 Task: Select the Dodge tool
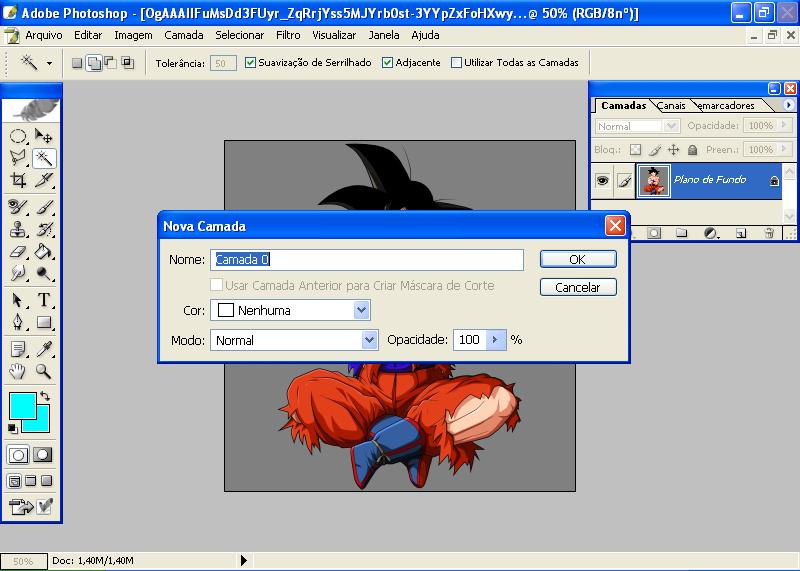pos(43,273)
